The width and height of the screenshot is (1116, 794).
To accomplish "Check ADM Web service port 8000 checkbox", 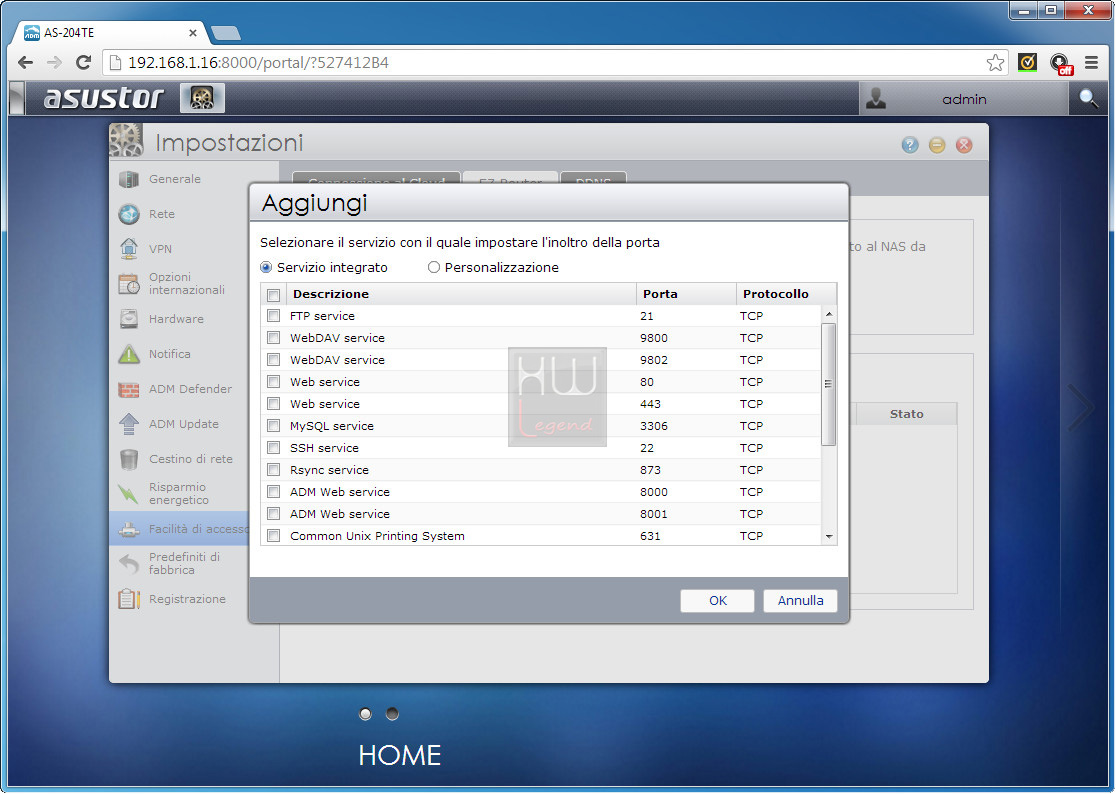I will 273,492.
